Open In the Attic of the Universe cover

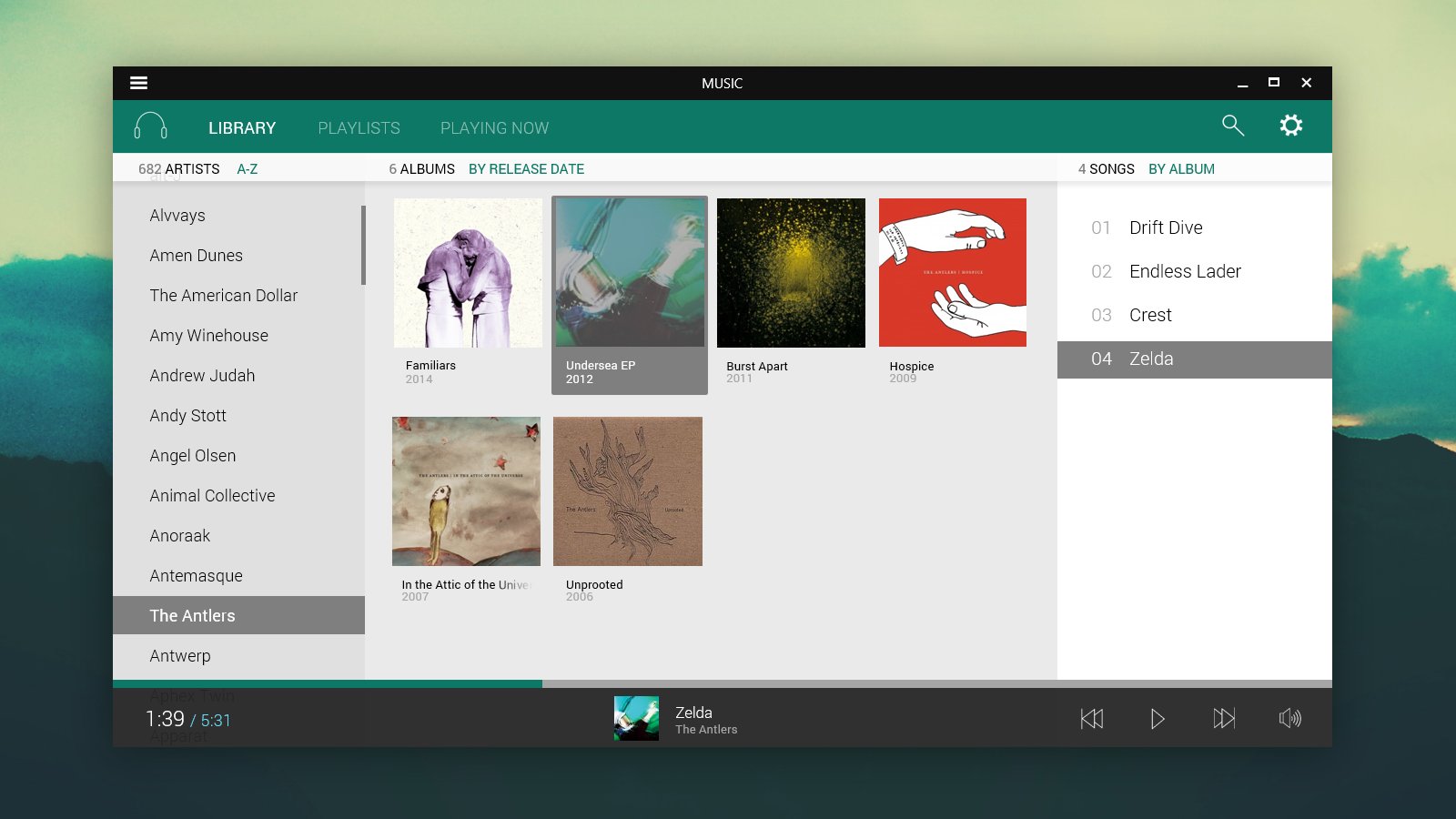pos(466,491)
